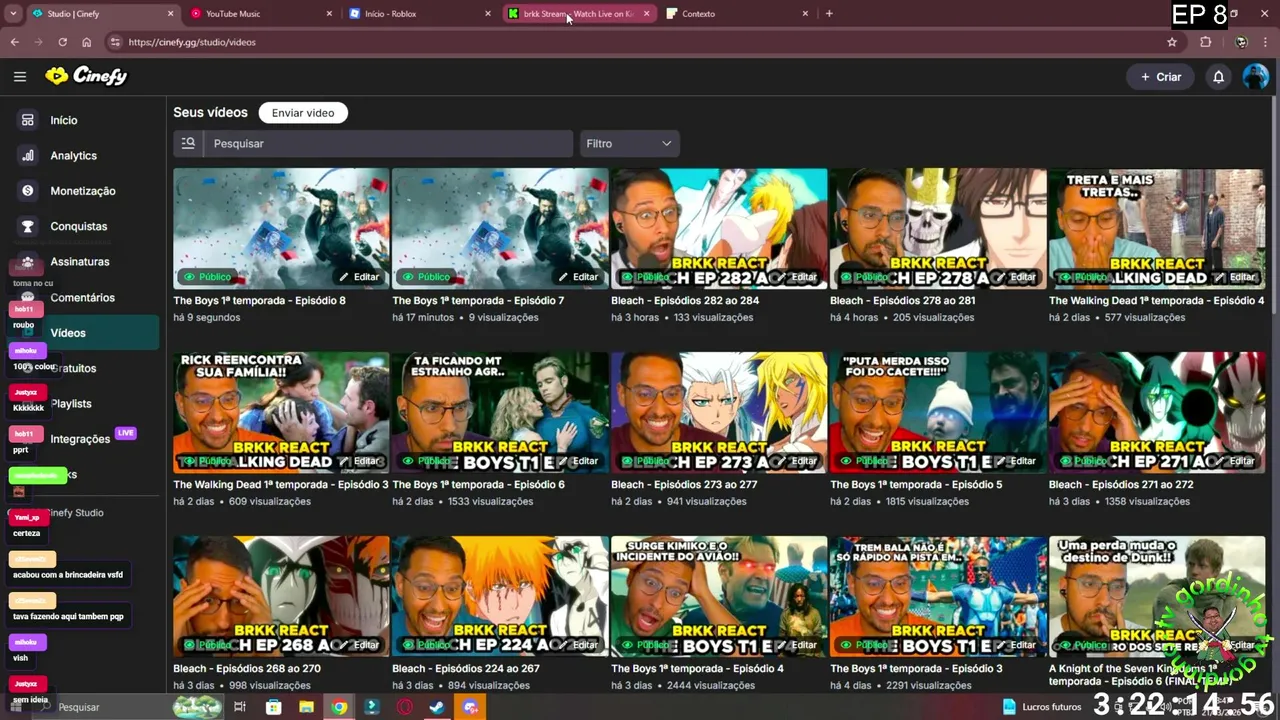Go back with browser back arrow

14,42
